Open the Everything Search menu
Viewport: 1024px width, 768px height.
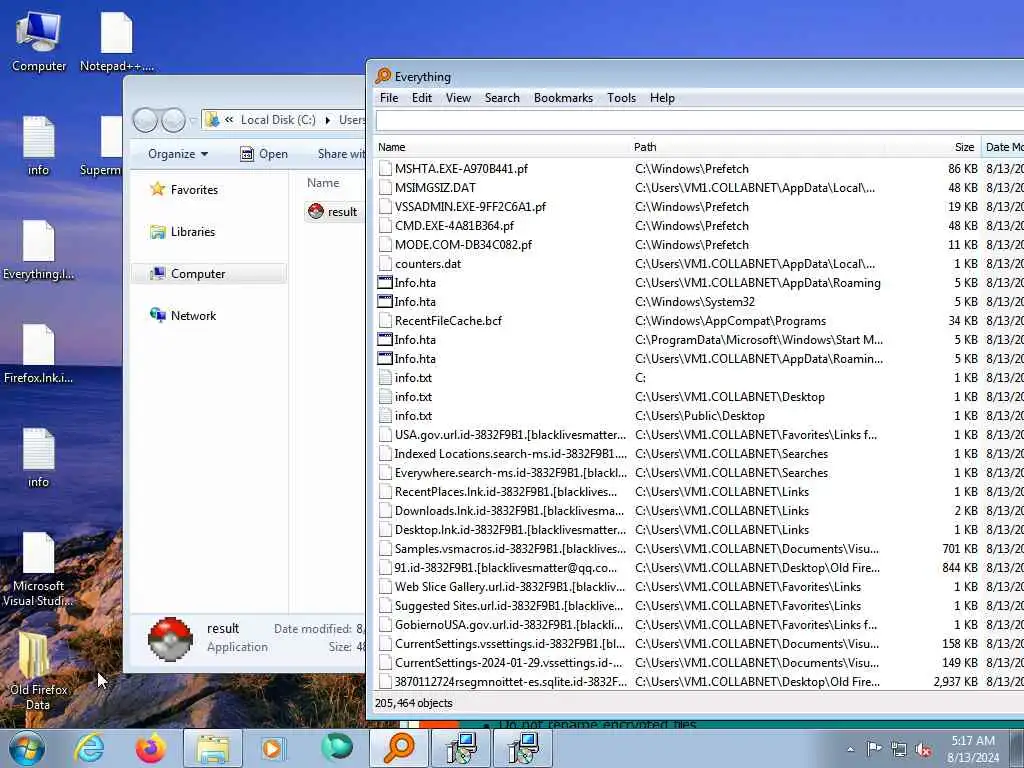coord(502,98)
